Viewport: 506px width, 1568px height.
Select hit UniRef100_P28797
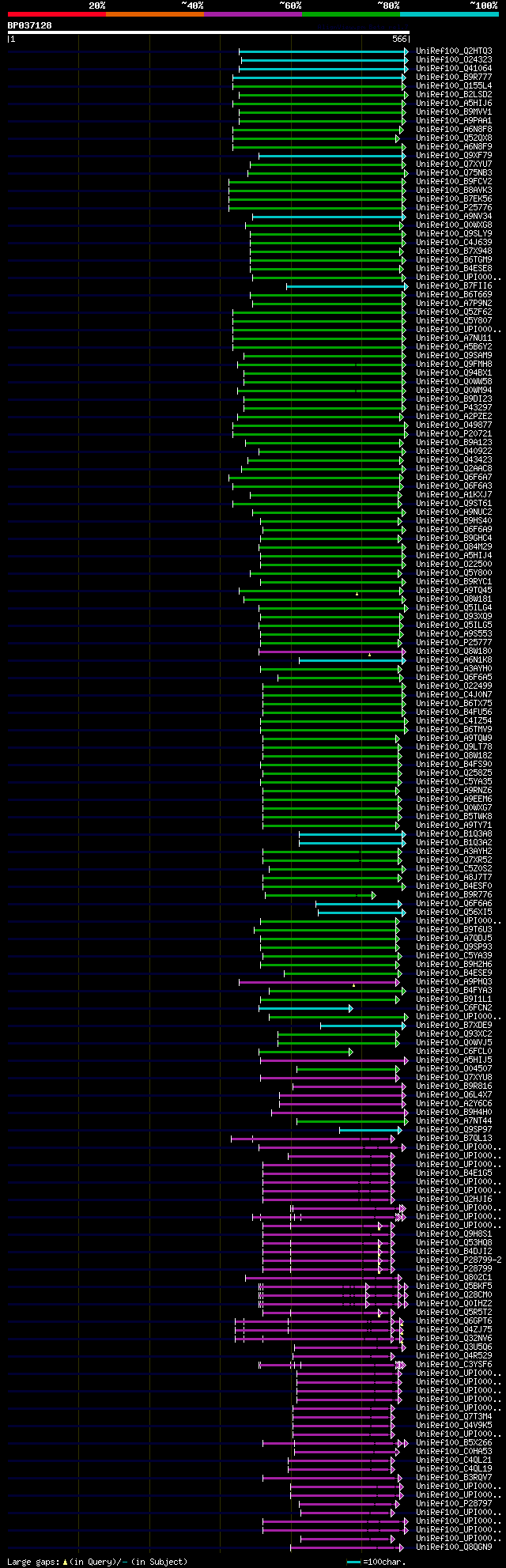(x=454, y=1504)
